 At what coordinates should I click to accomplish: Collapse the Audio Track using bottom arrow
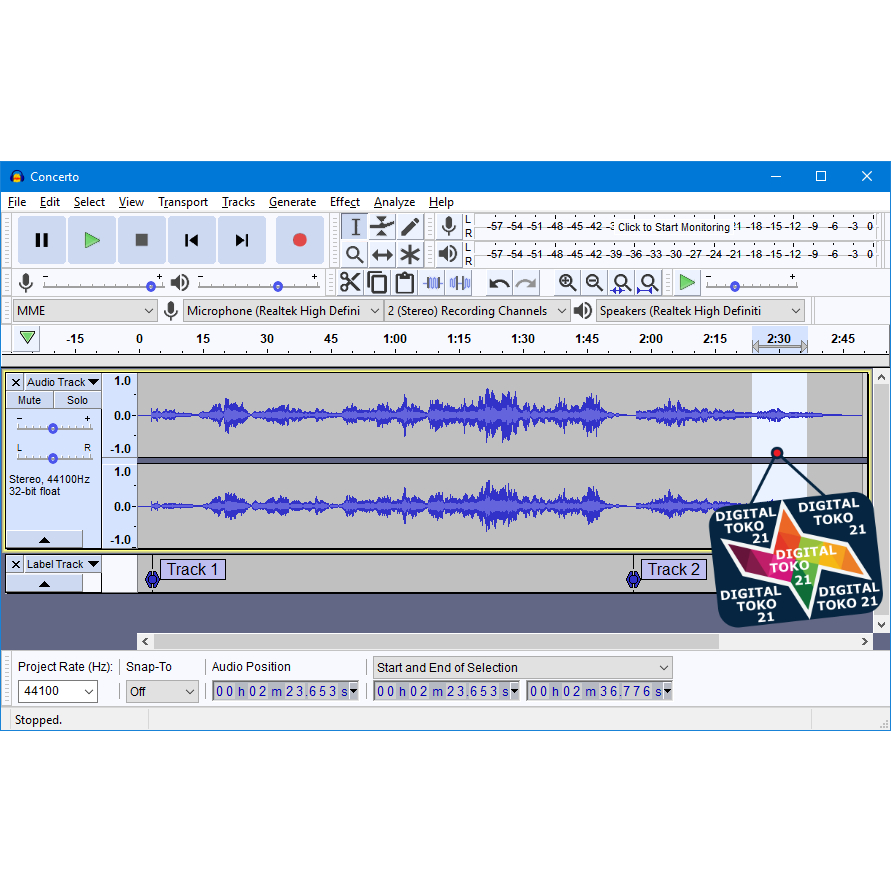45,539
